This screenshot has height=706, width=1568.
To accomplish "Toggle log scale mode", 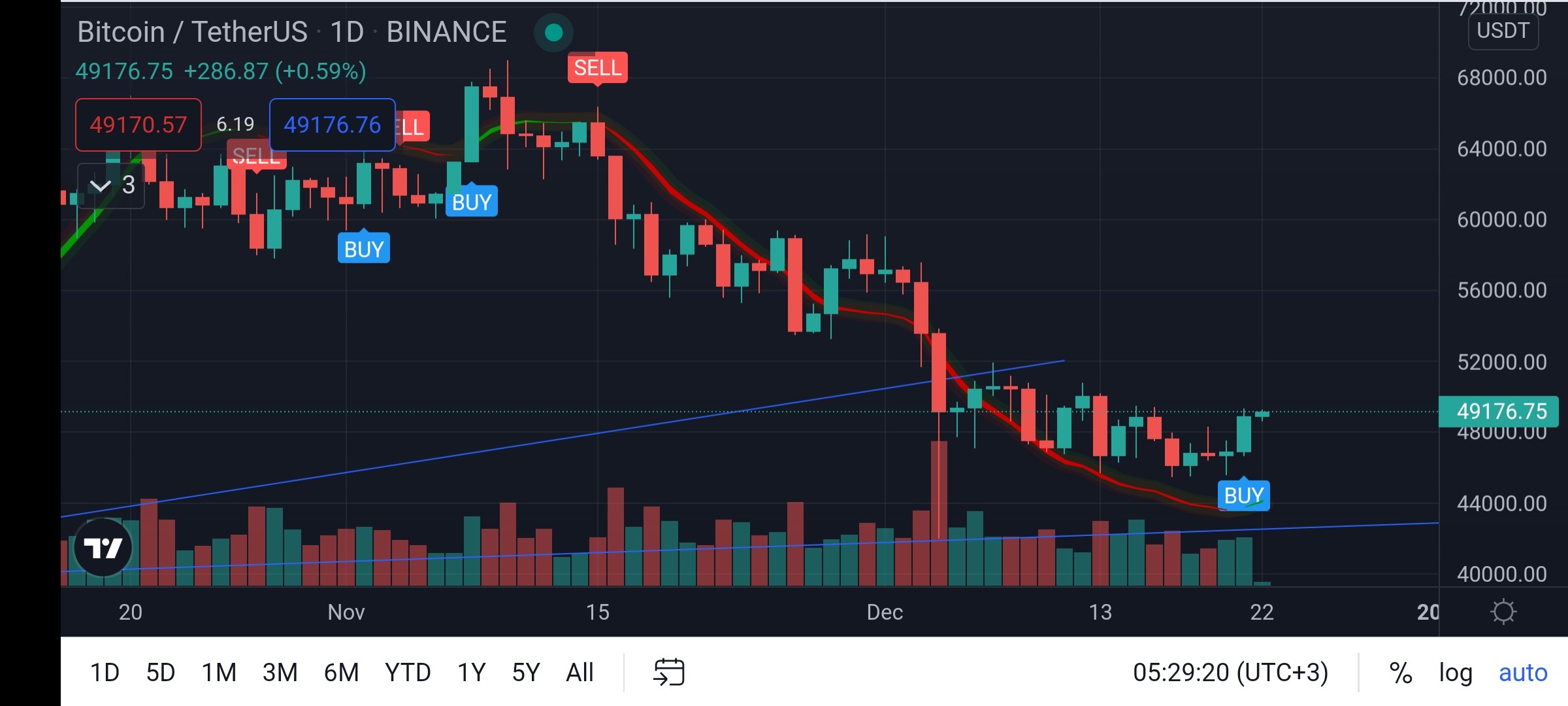I will (1456, 672).
